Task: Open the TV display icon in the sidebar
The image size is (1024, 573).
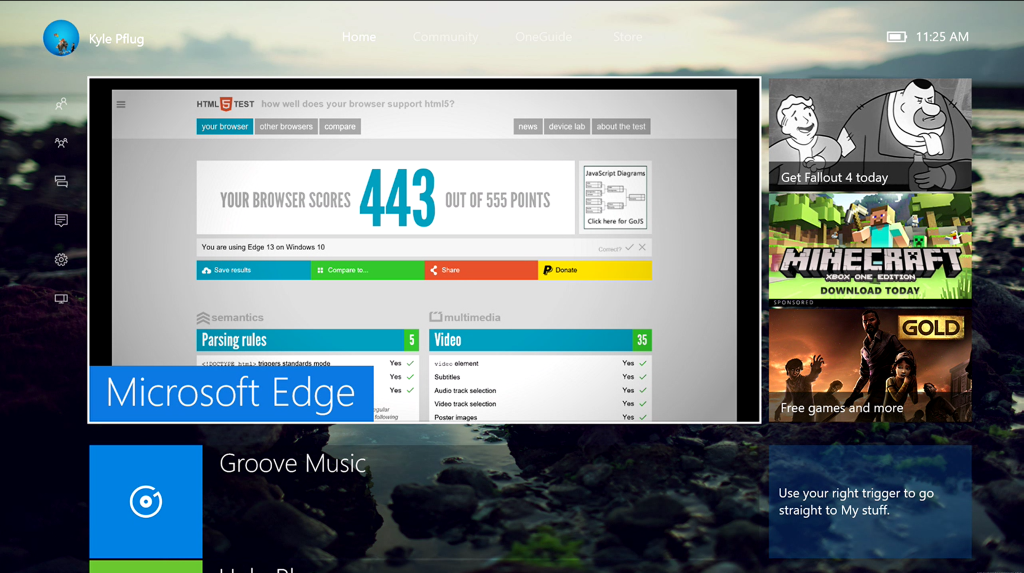Action: [61, 299]
